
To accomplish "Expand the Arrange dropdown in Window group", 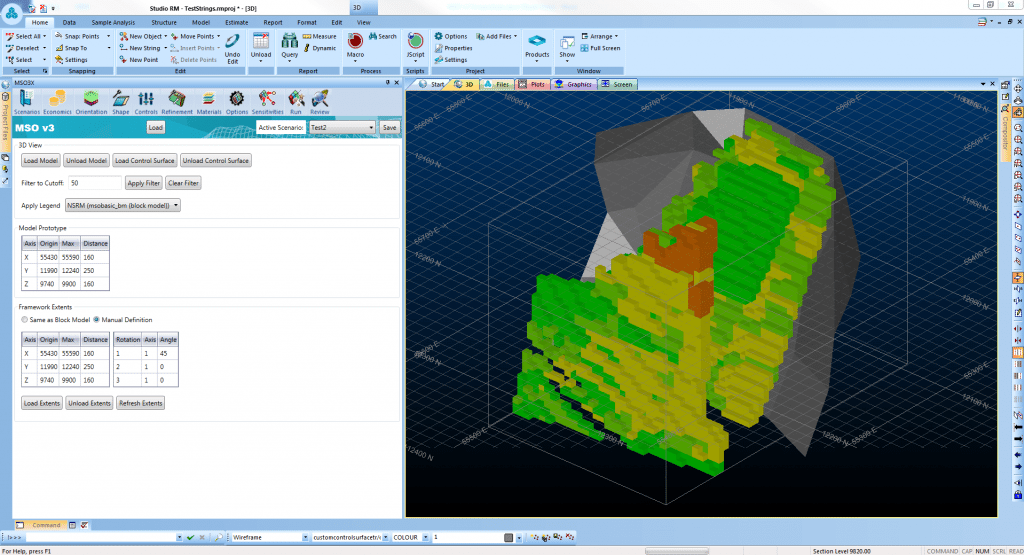I will pos(616,37).
